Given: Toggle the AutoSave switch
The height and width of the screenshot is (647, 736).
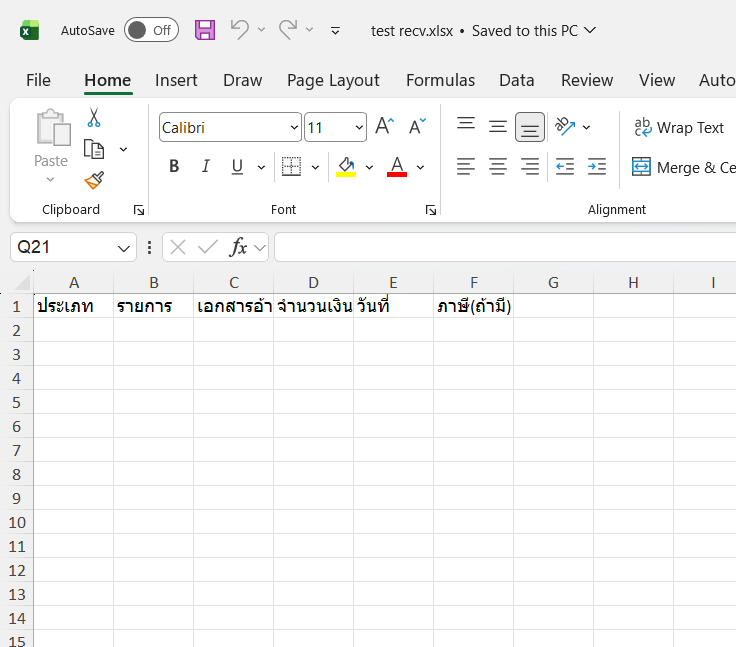Looking at the screenshot, I should (x=151, y=30).
